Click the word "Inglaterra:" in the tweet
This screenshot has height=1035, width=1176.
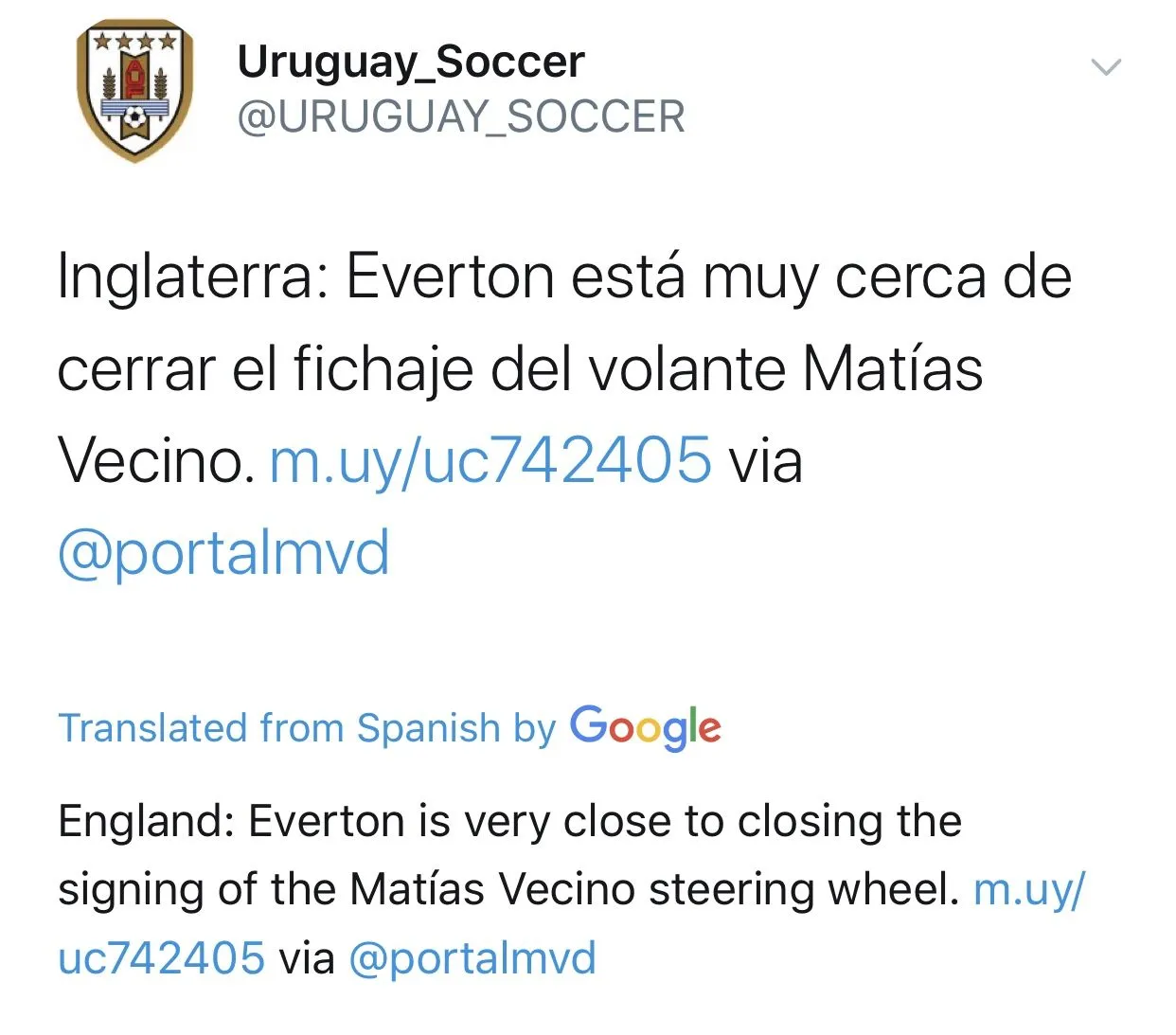pyautogui.click(x=193, y=277)
